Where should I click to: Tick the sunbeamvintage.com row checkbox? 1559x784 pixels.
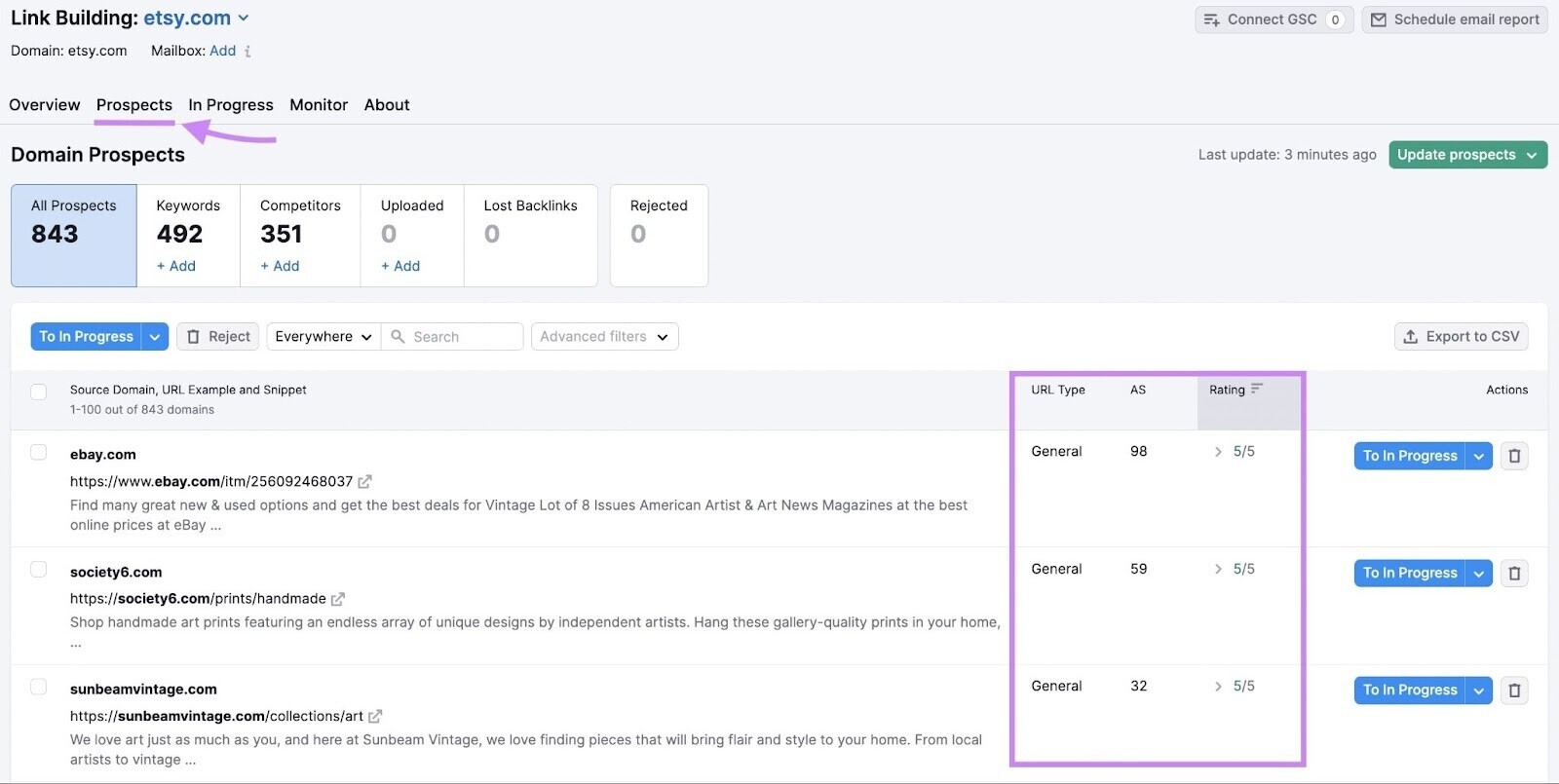(39, 687)
